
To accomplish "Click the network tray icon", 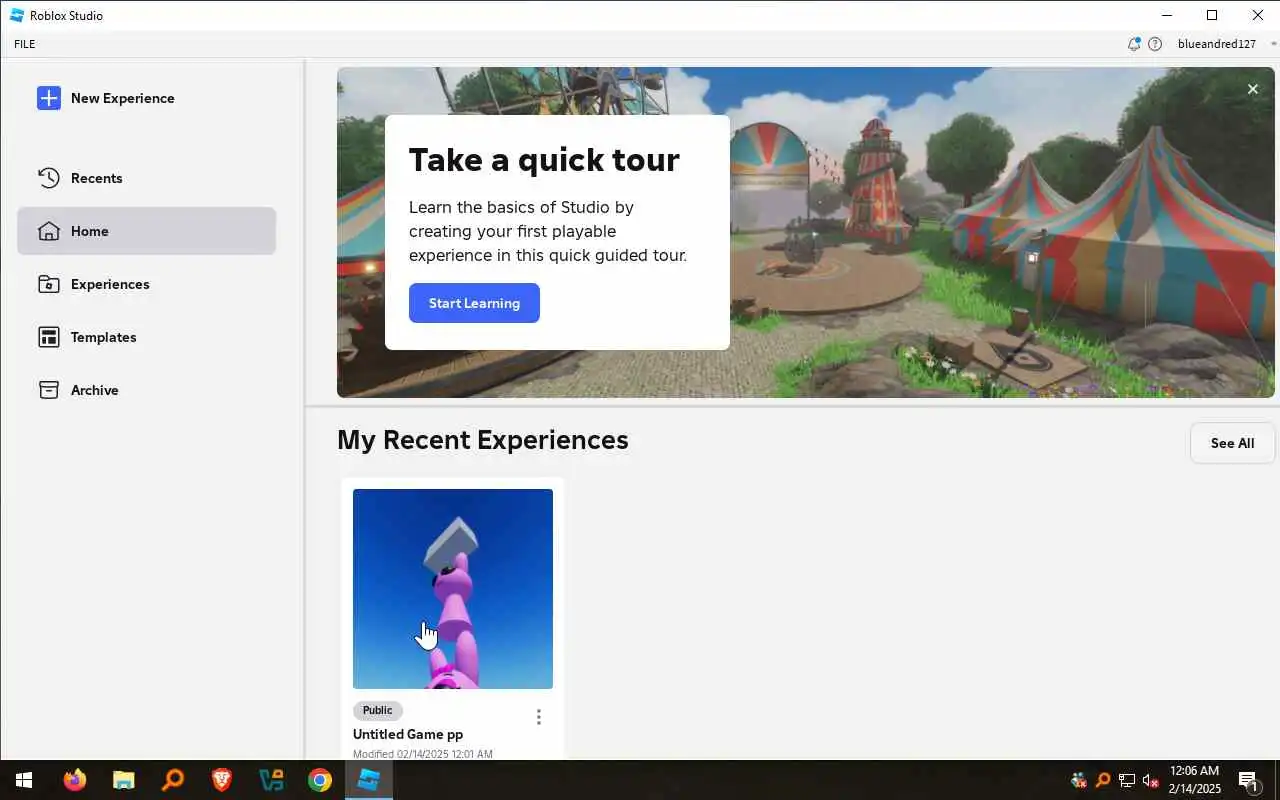I will pos(1127,780).
